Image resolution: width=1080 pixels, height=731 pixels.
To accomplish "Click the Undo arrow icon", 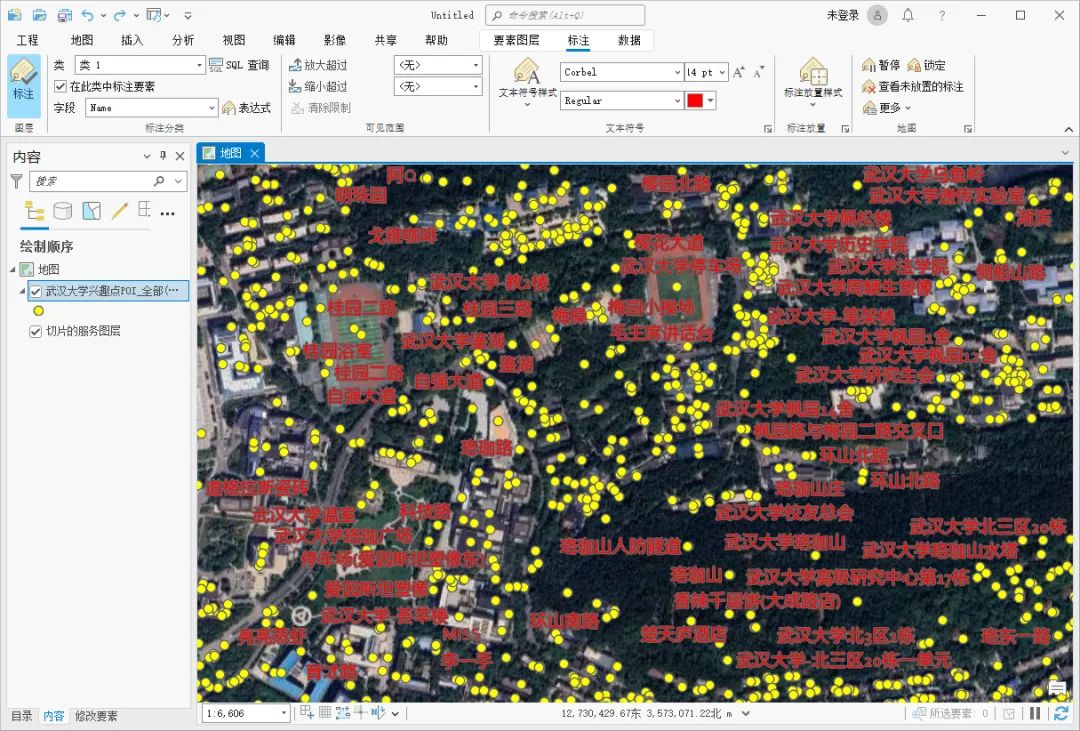I will pyautogui.click(x=87, y=15).
